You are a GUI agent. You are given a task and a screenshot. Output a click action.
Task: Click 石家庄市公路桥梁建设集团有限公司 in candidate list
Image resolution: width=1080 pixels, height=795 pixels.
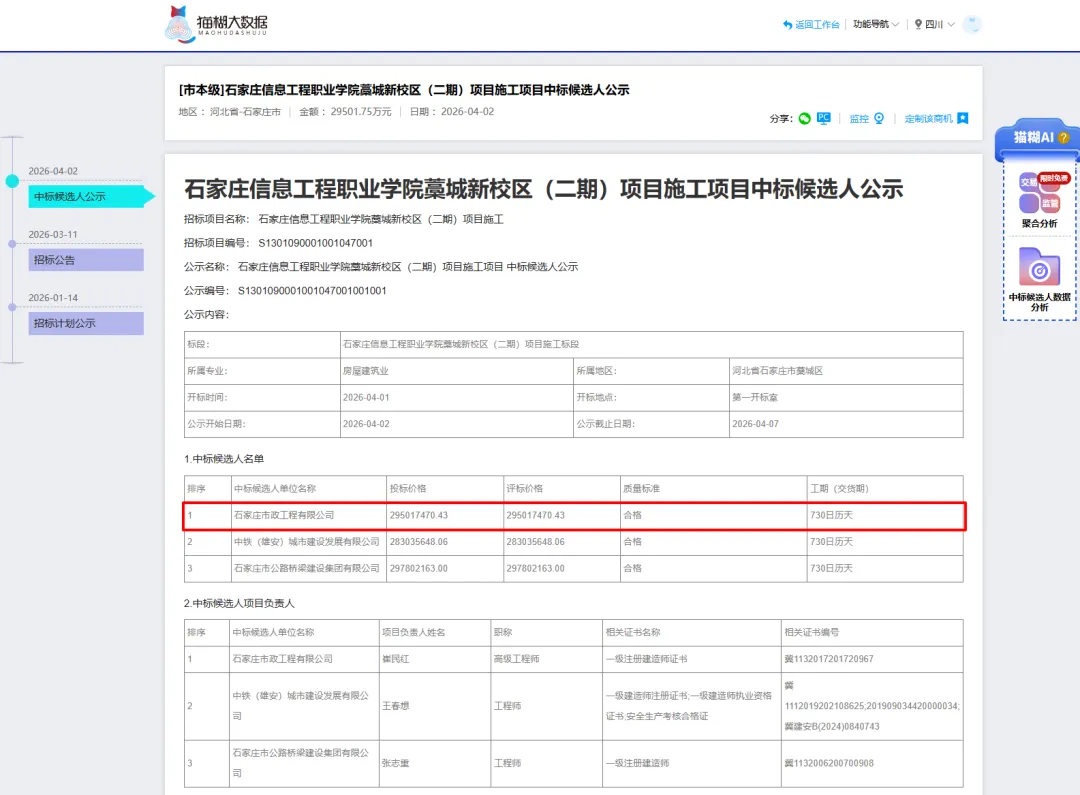[x=307, y=568]
